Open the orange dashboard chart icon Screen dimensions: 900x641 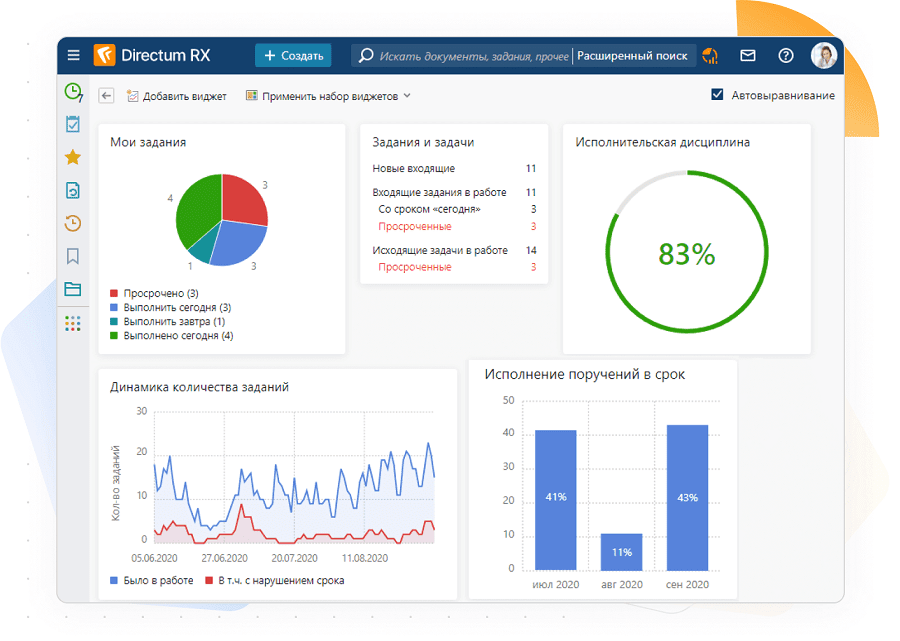710,56
